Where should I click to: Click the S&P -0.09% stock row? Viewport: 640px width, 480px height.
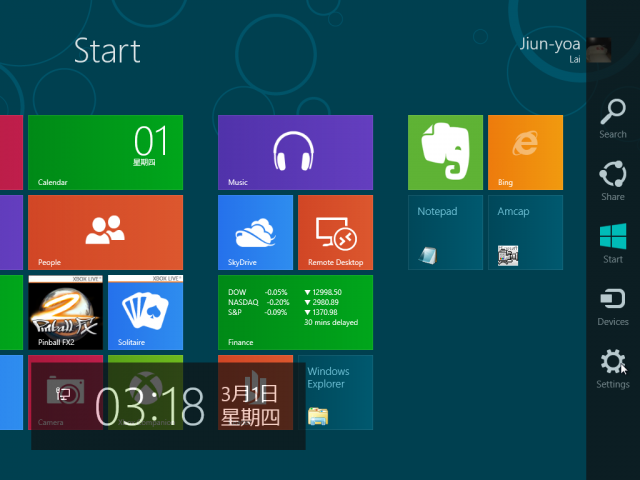point(282,312)
